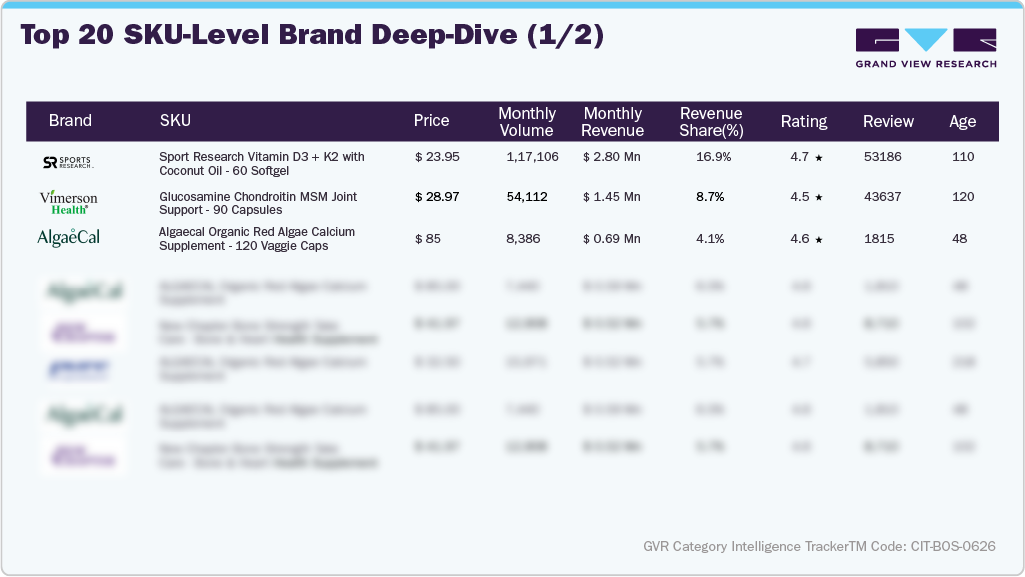
Task: Select the Glucosamine Chondroitin MSM Joint Support SKU
Action: pyautogui.click(x=258, y=203)
